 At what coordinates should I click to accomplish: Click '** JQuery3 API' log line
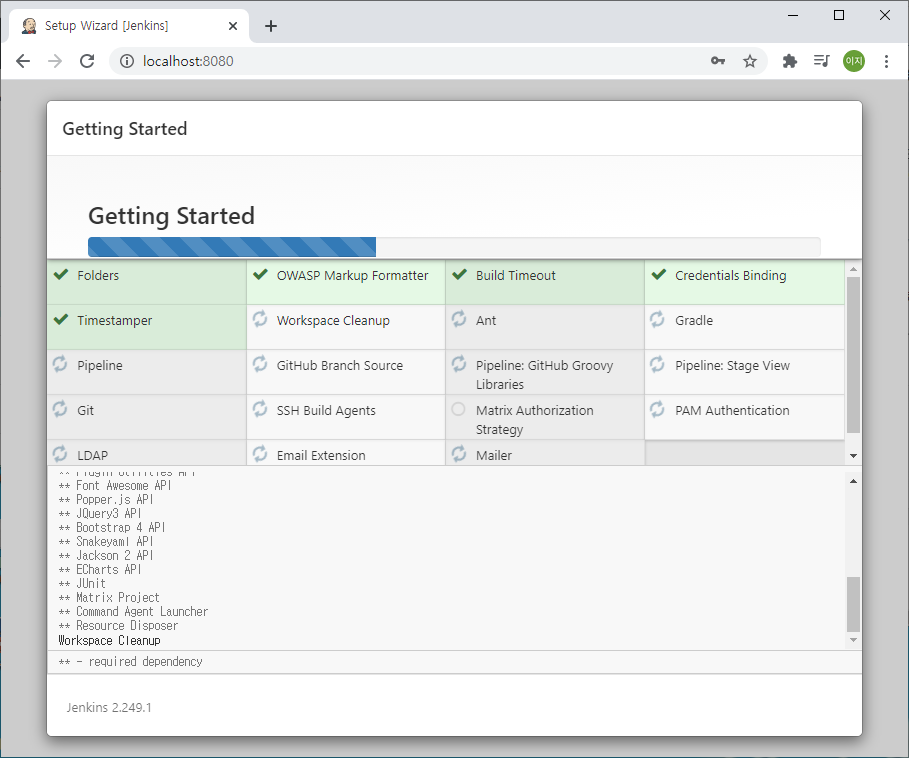pyautogui.click(x=100, y=513)
